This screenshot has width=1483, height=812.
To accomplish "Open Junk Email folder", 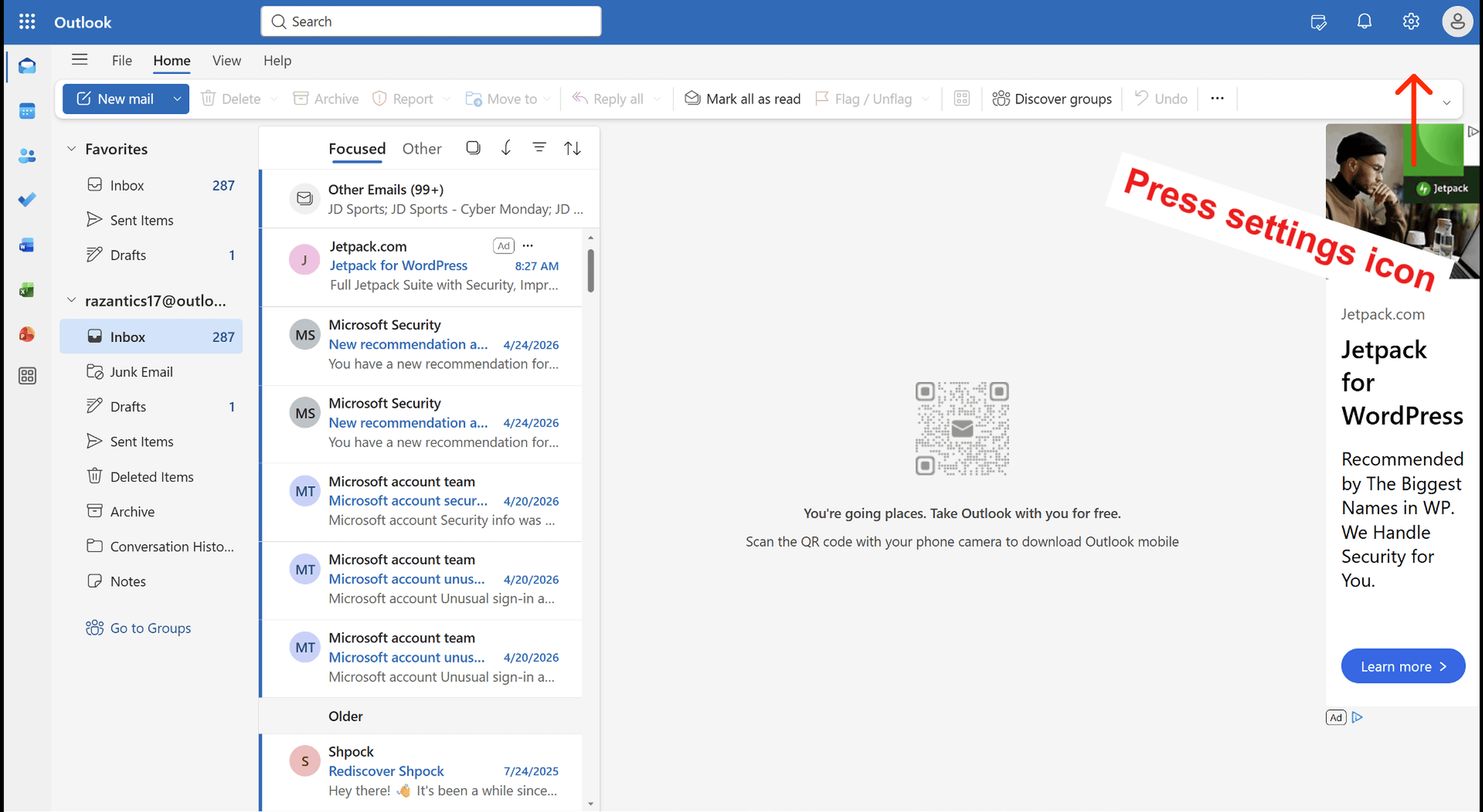I will coord(151,372).
